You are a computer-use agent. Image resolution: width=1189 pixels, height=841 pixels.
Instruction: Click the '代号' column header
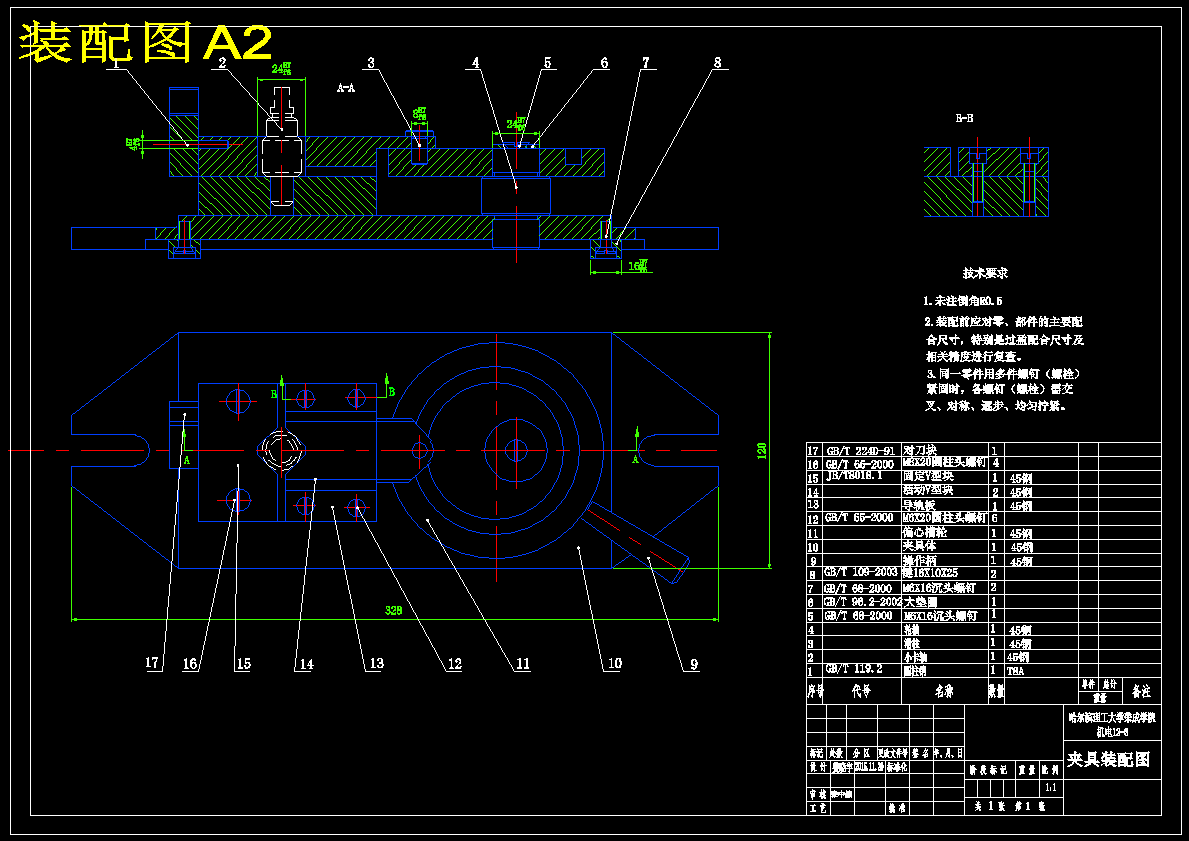pyautogui.click(x=861, y=691)
